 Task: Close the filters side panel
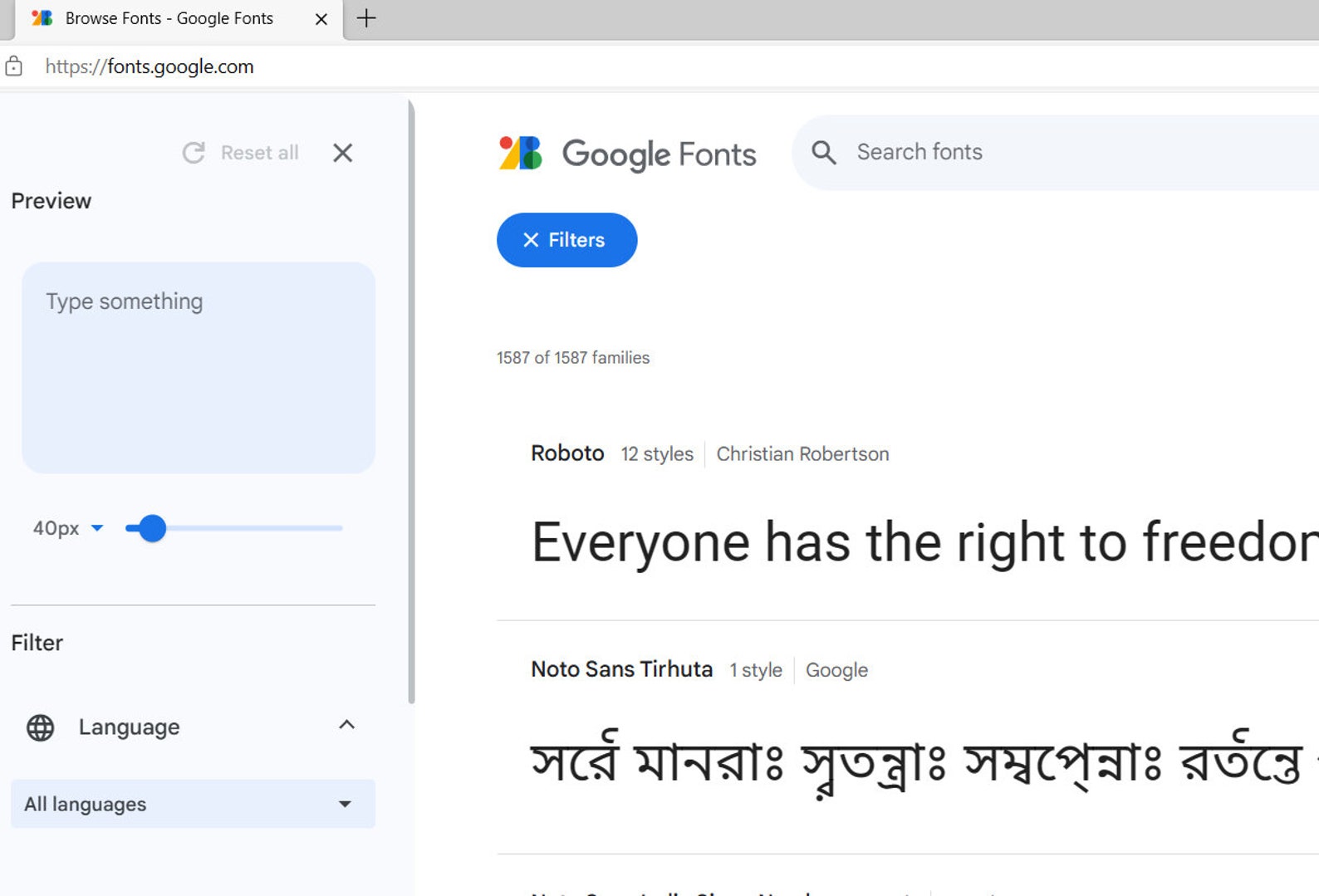coord(342,153)
